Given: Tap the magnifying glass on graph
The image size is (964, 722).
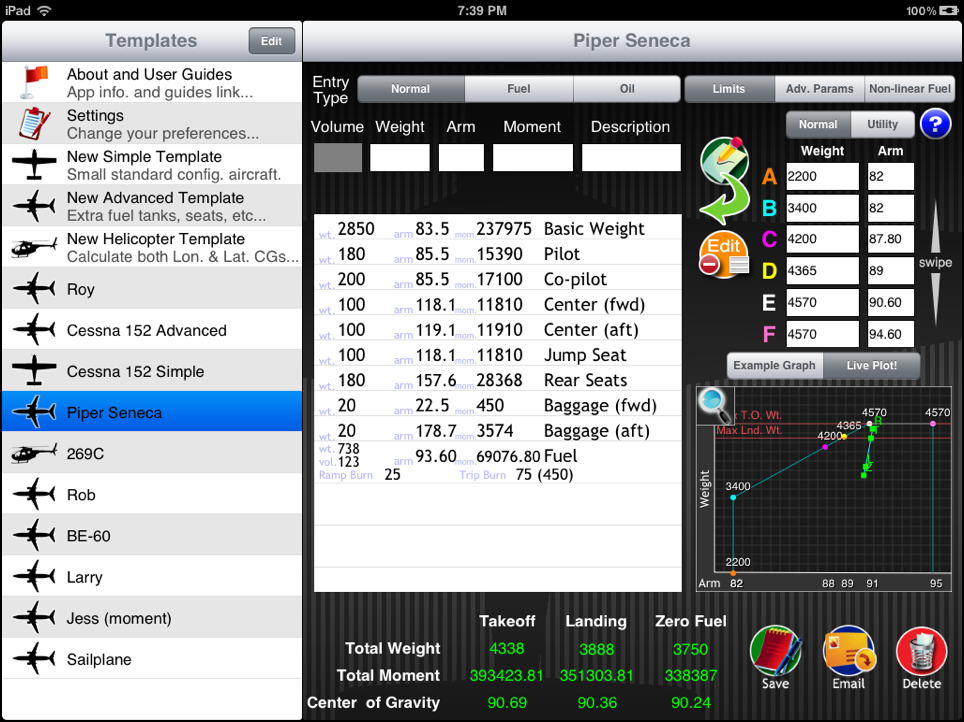Looking at the screenshot, I should pyautogui.click(x=714, y=403).
